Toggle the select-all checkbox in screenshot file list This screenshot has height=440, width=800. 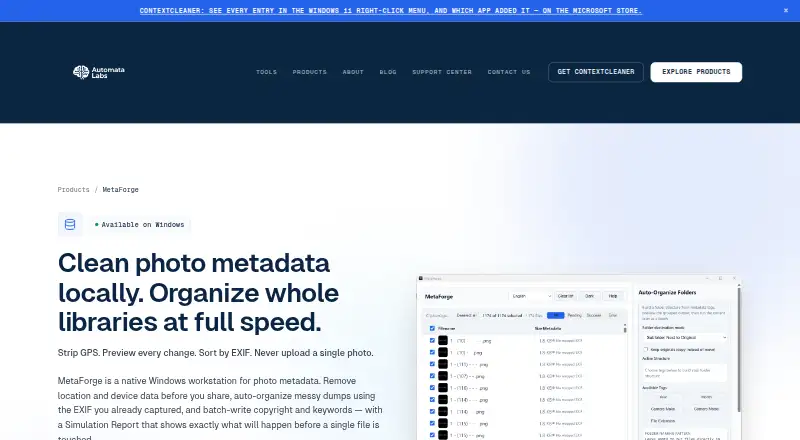432,328
